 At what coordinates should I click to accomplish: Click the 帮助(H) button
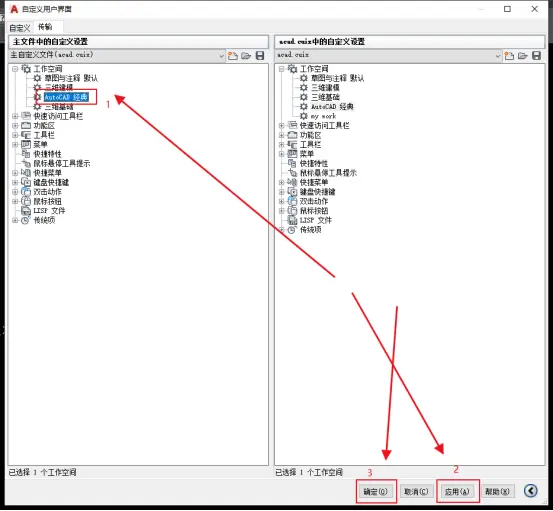click(497, 491)
